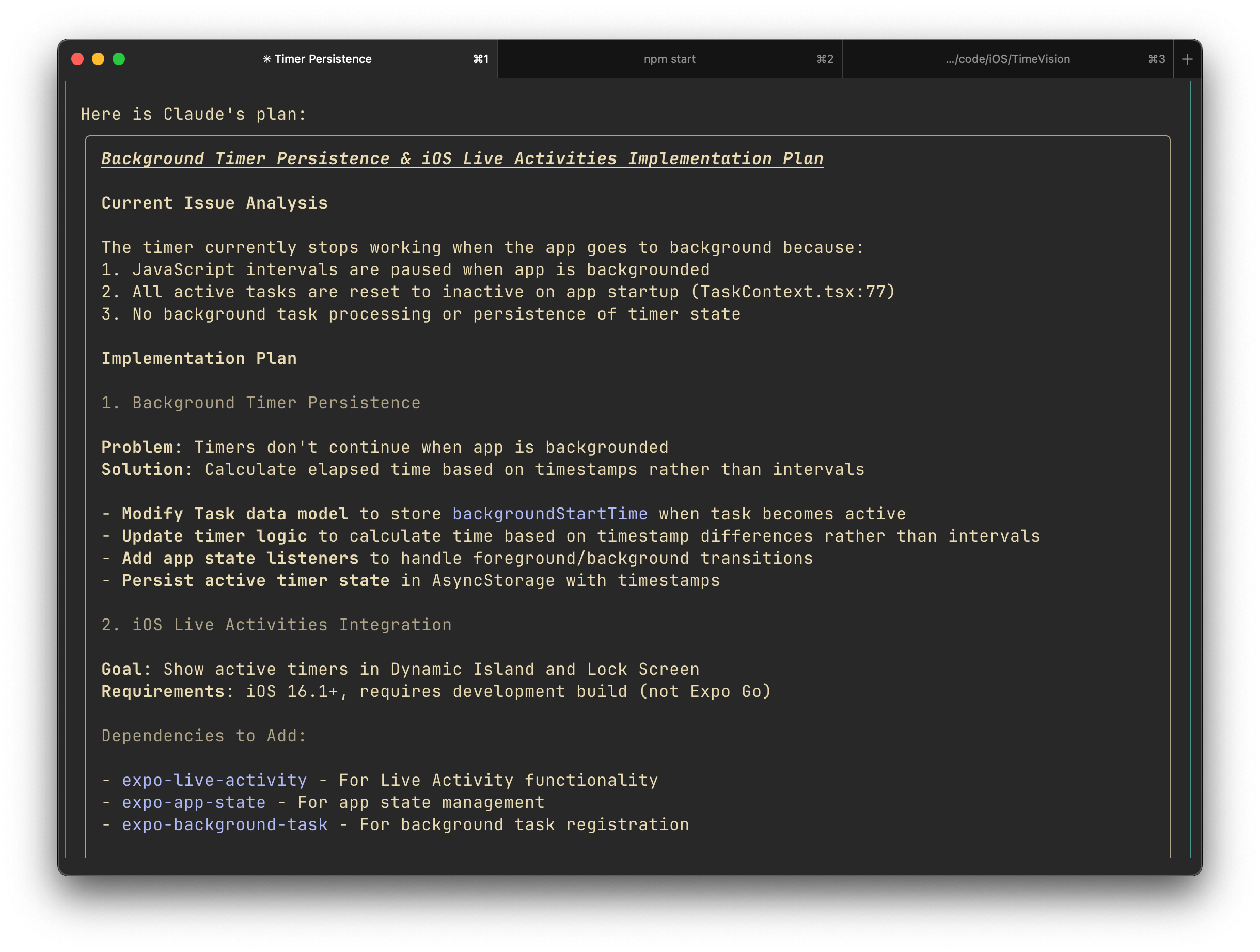
Task: Click the expo-live-activity dependency name
Action: pos(214,780)
